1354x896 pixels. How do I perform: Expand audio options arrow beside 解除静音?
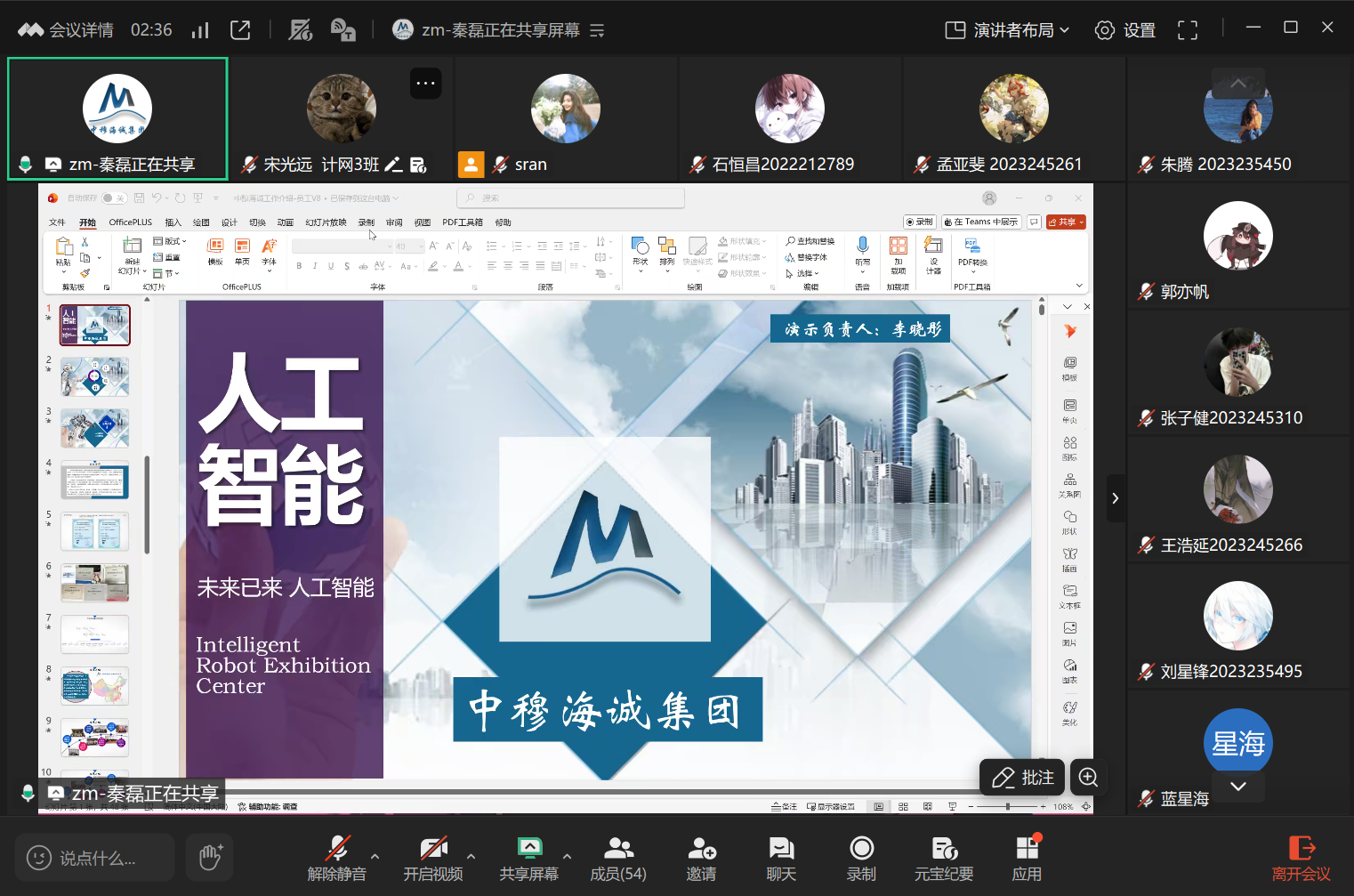375,856
